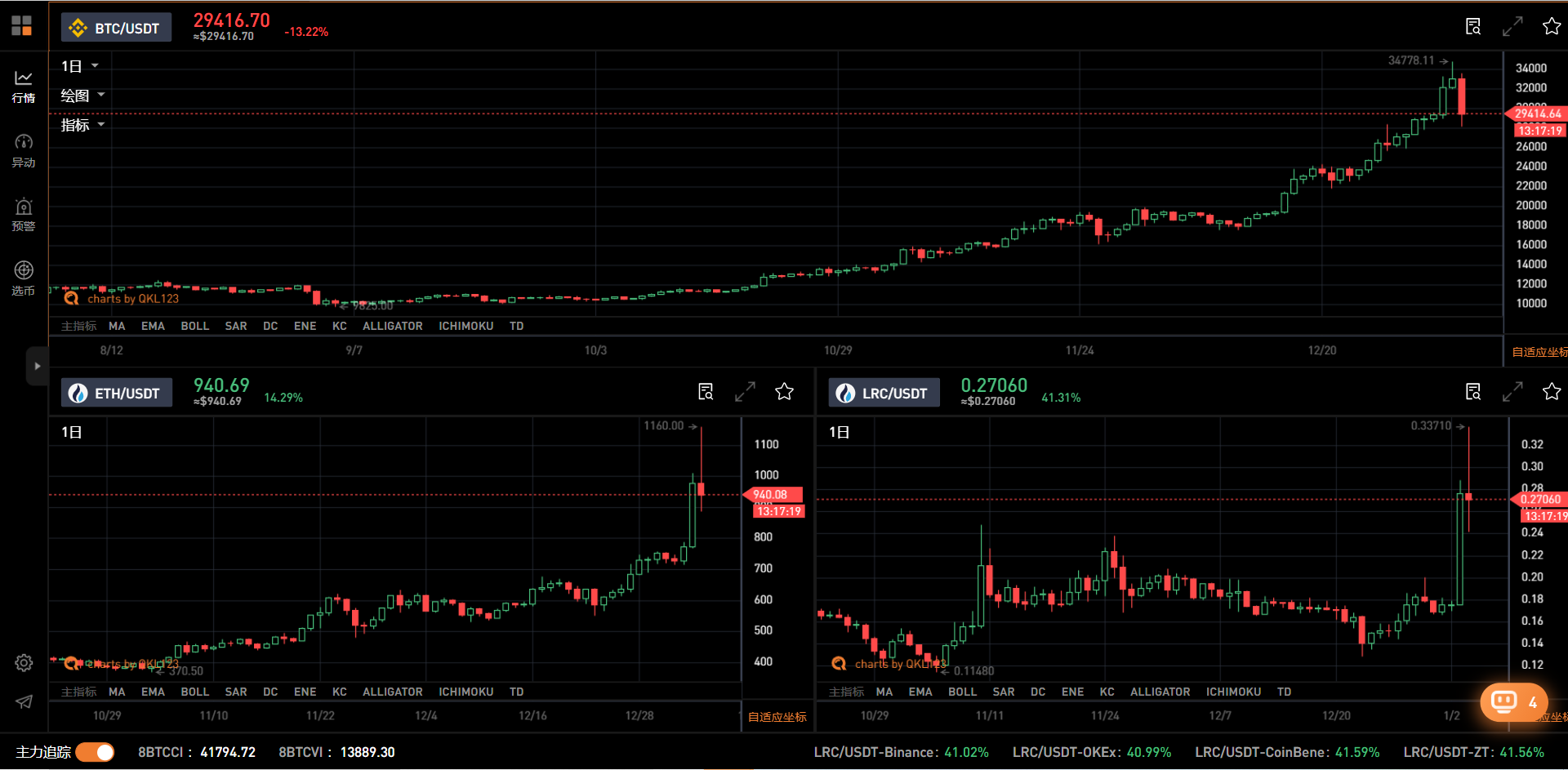
Task: Expand the 指标 indicators dropdown
Action: (x=82, y=125)
